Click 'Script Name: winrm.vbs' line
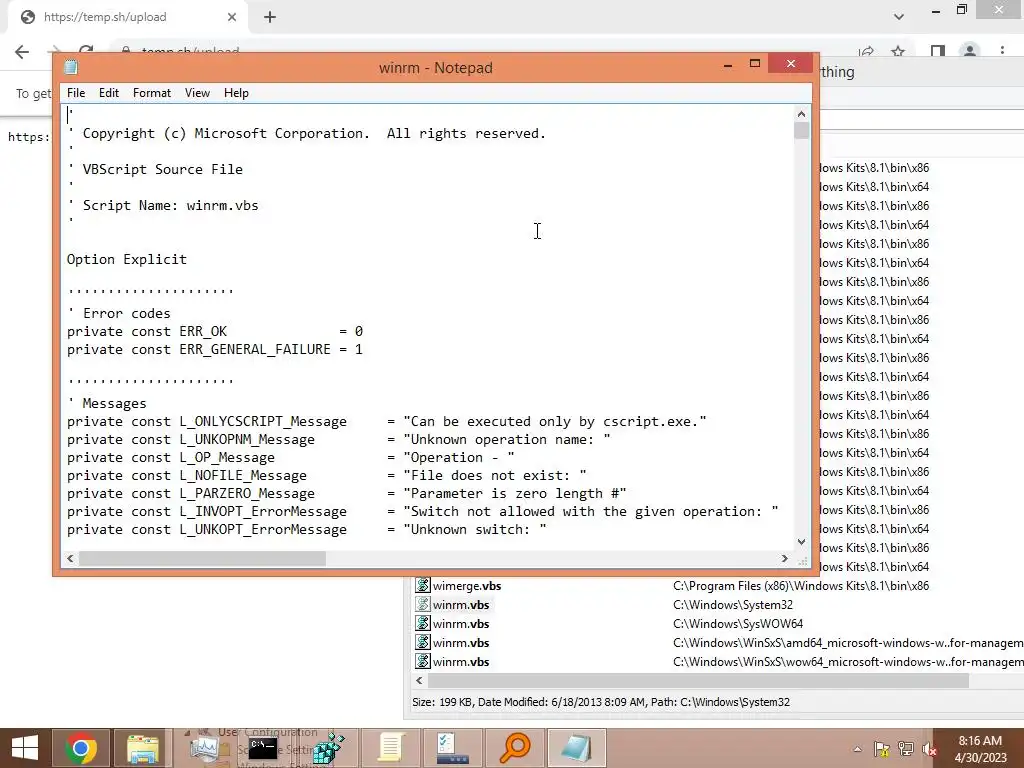1024x768 pixels. [163, 205]
